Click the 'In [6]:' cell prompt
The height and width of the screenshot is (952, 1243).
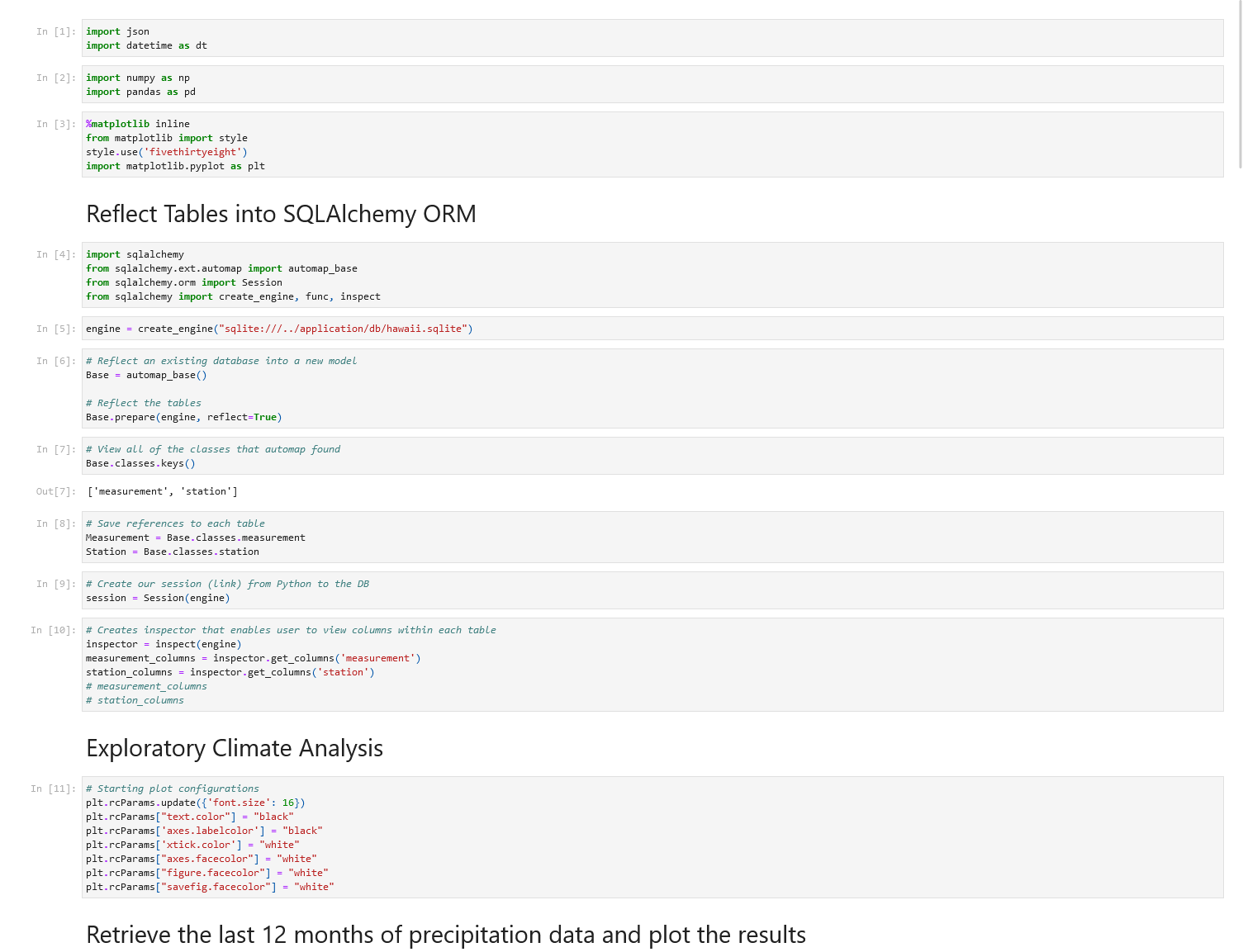pos(56,361)
